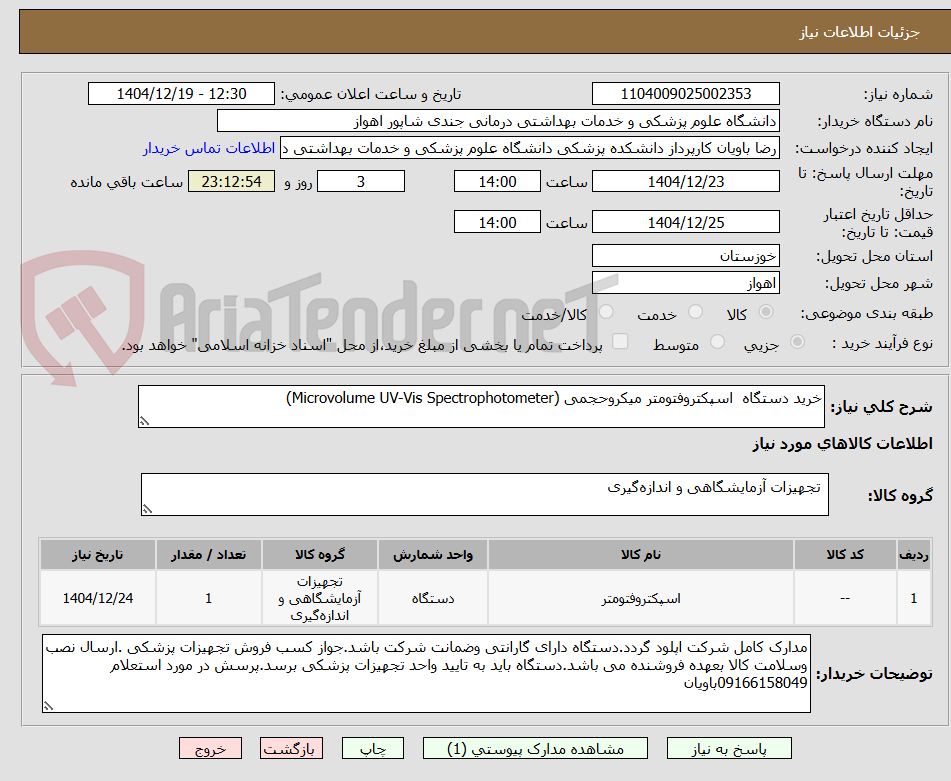Click the response deadline time 14:00 field
Viewport: 951px width, 781px height.
[x=497, y=181]
